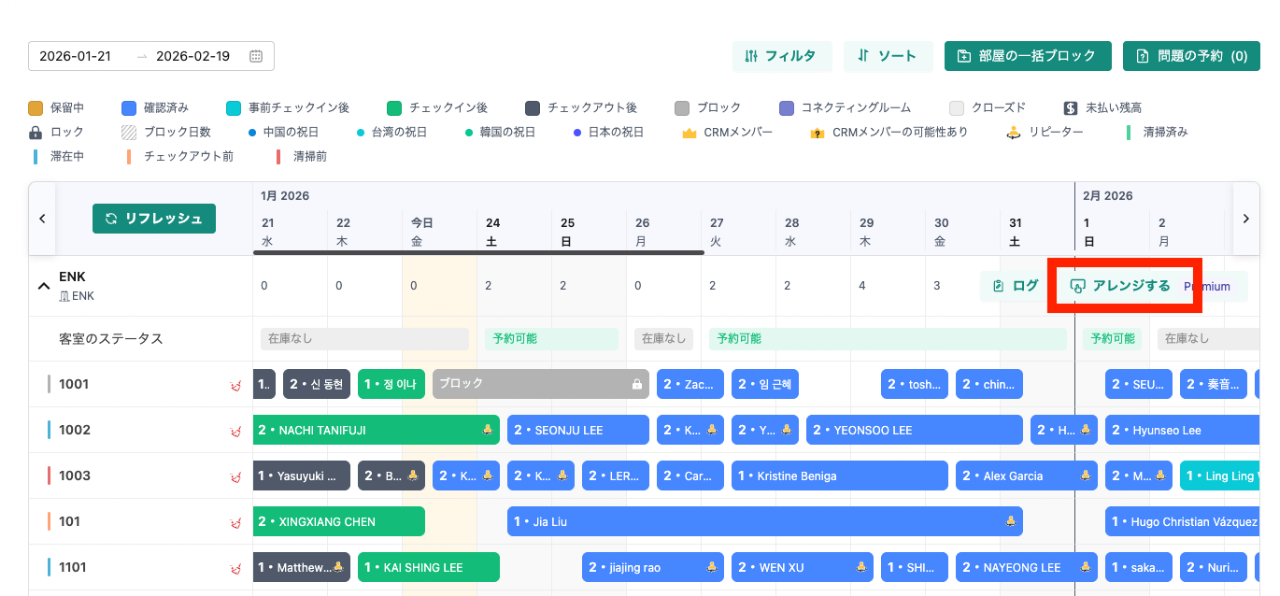Click 部屋の一括ブロック bulk block button

[x=1027, y=57]
